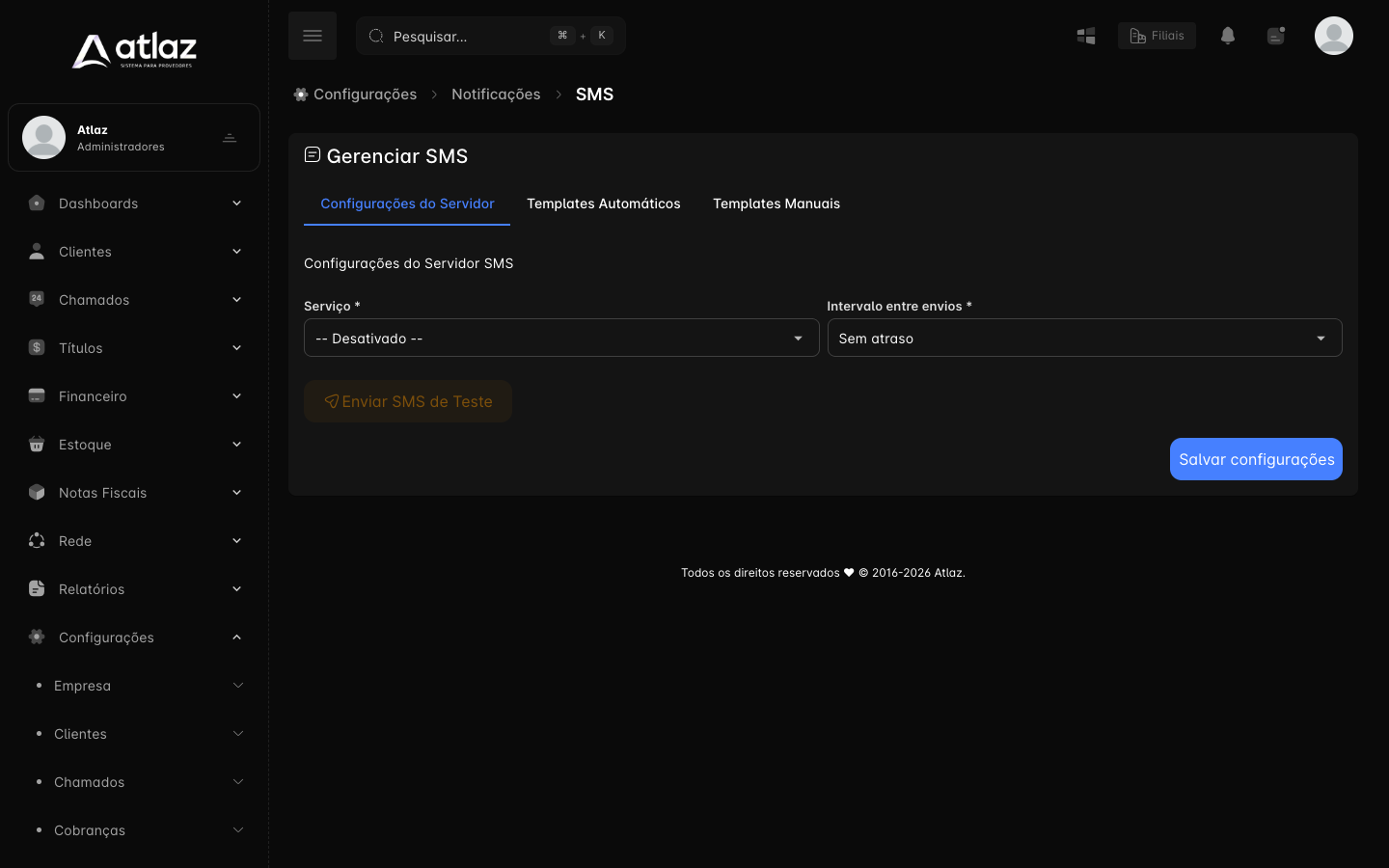Viewport: 1389px width, 868px height.
Task: Click the Notas Fiscais menu item
Action: [x=134, y=492]
